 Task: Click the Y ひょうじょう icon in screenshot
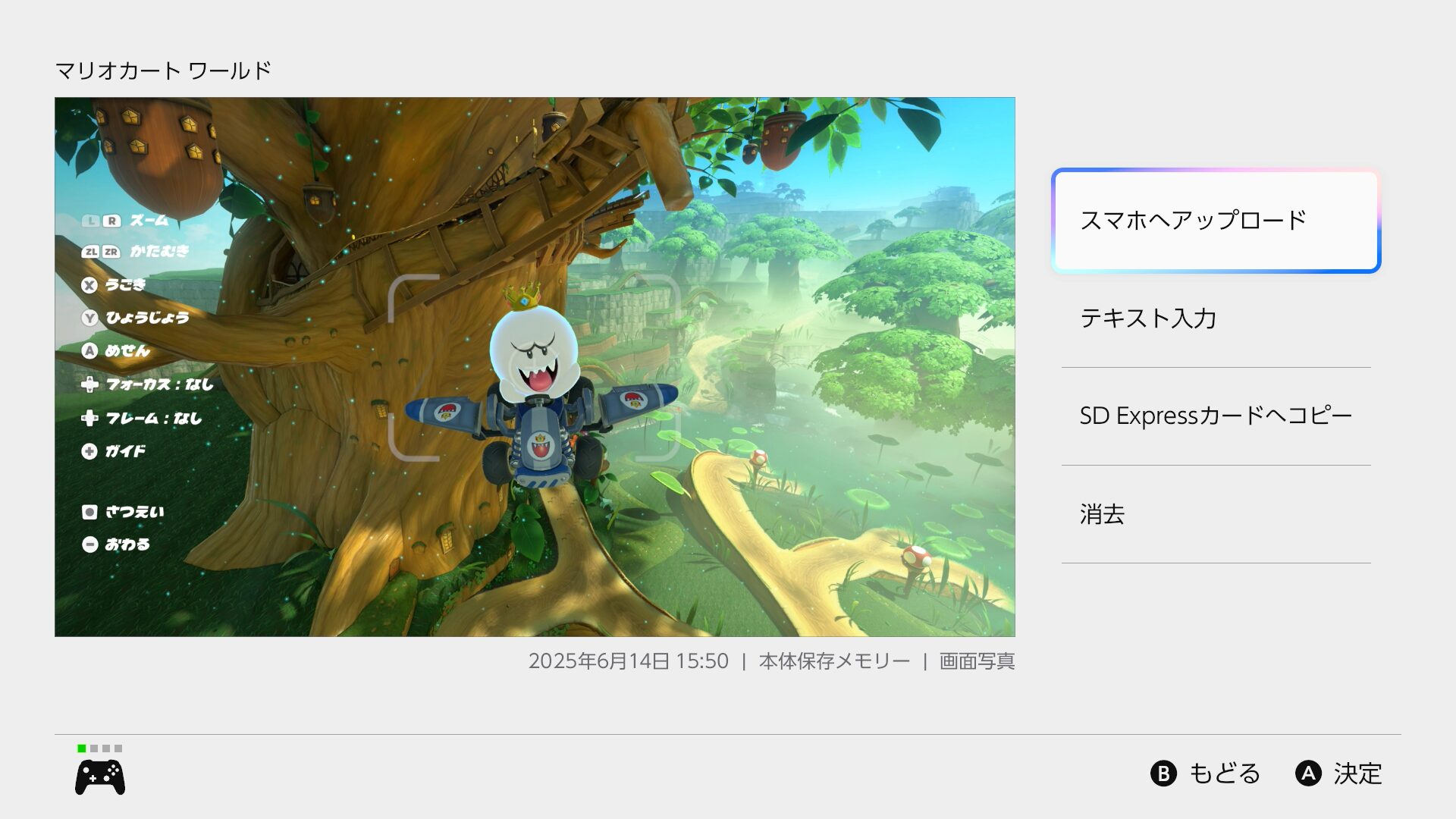(x=89, y=318)
